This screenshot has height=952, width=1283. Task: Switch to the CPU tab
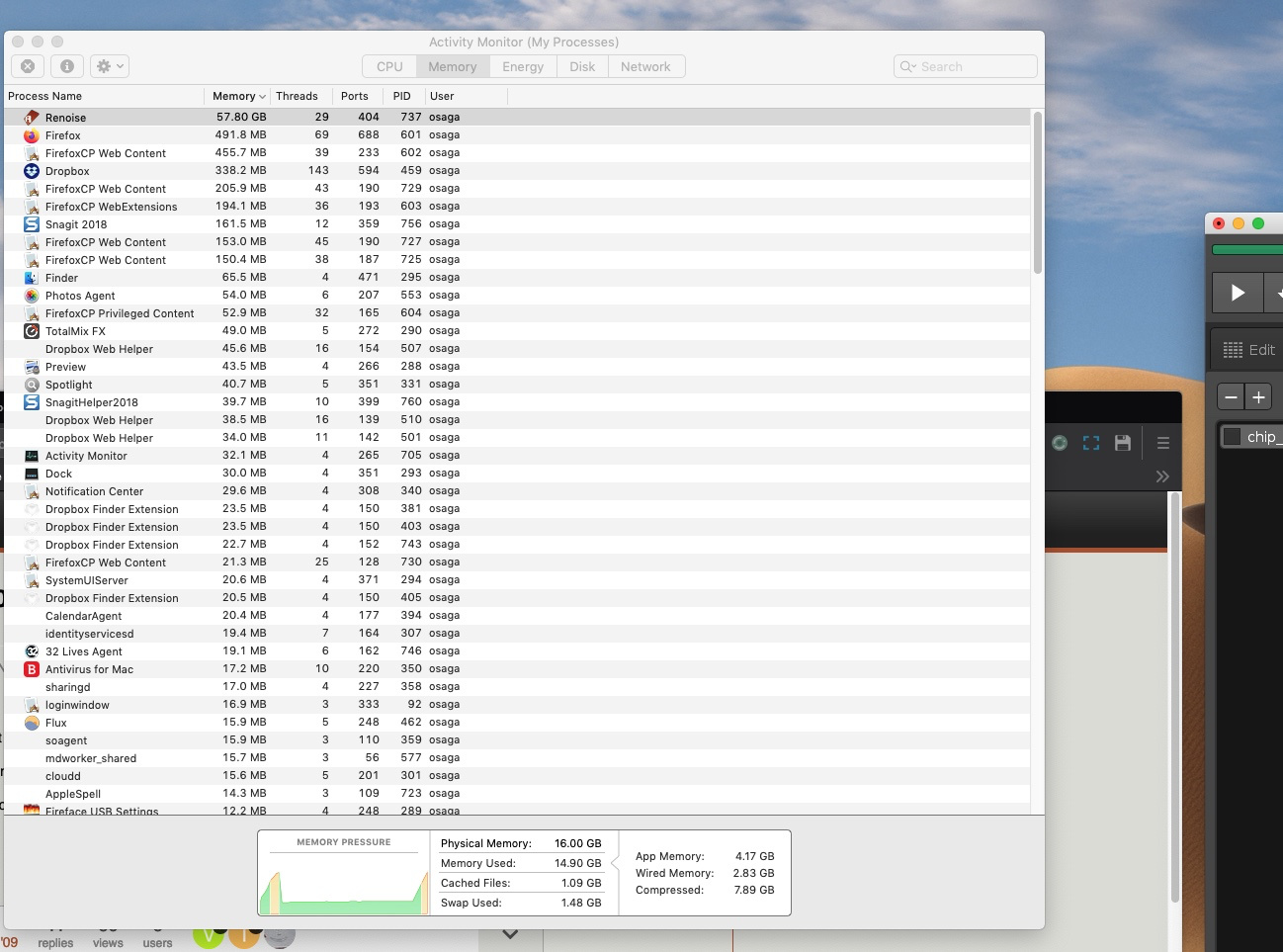pyautogui.click(x=389, y=66)
